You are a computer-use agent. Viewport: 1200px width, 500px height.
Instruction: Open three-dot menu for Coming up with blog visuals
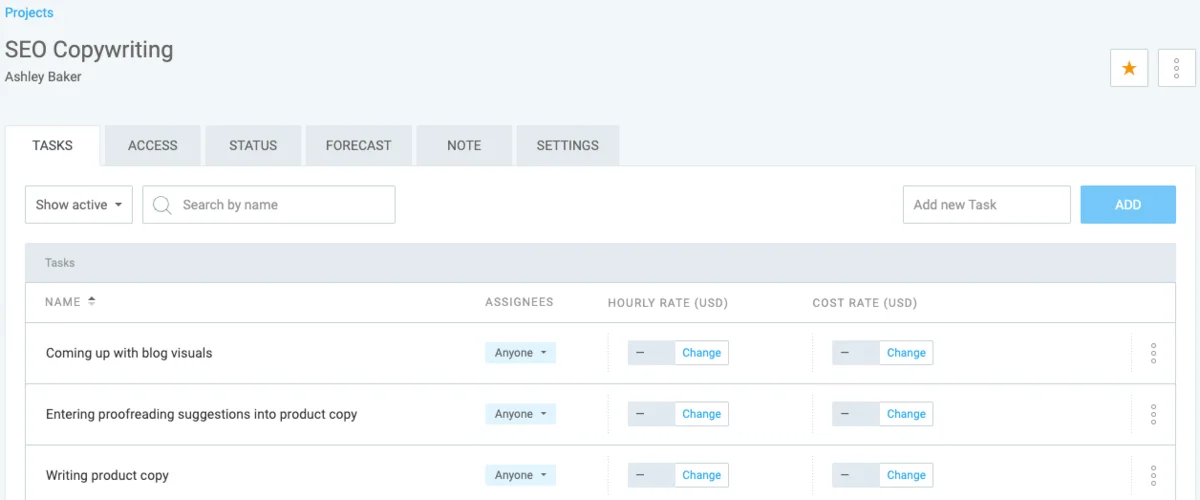click(x=1153, y=353)
